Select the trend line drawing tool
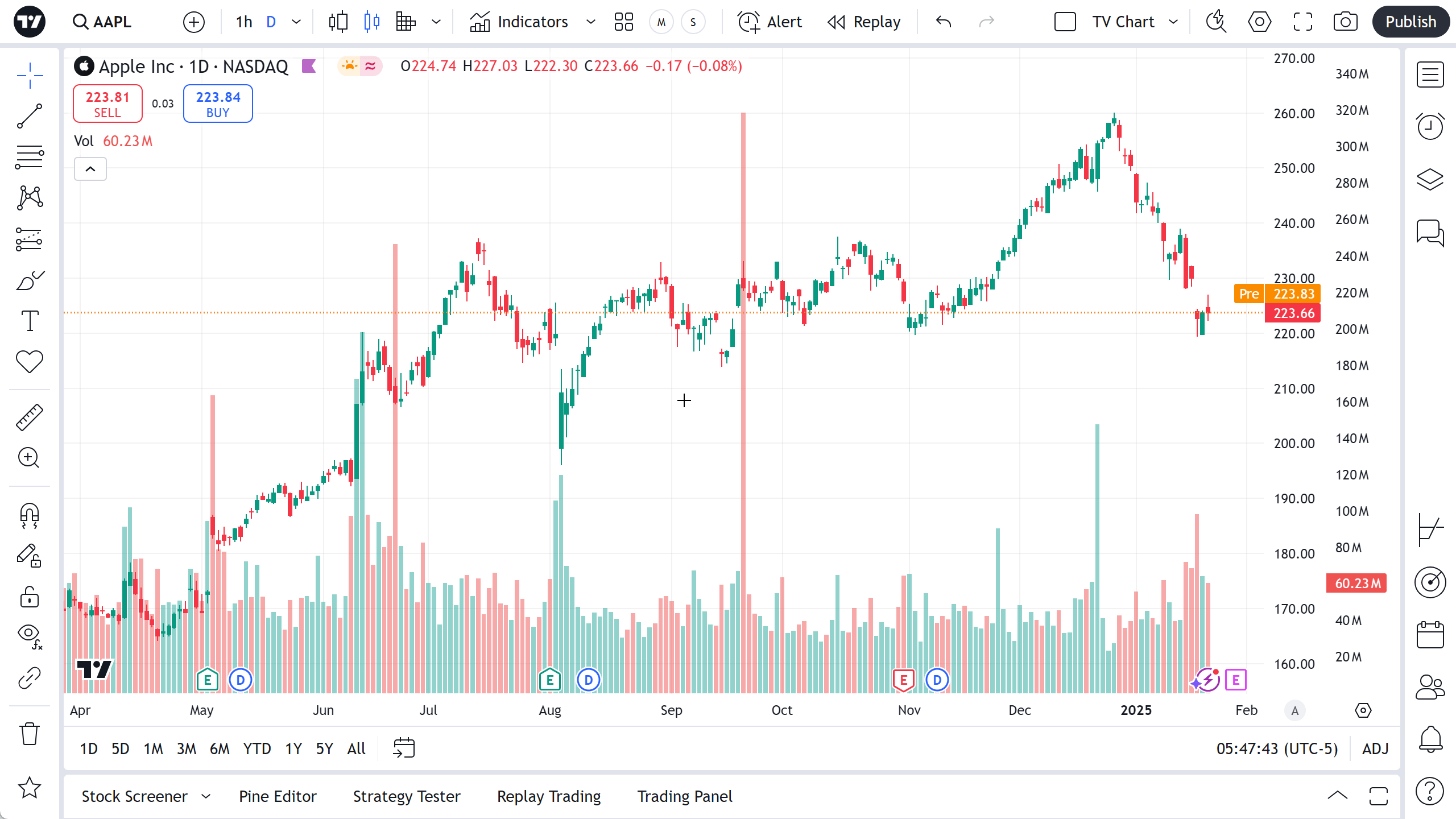 30,116
